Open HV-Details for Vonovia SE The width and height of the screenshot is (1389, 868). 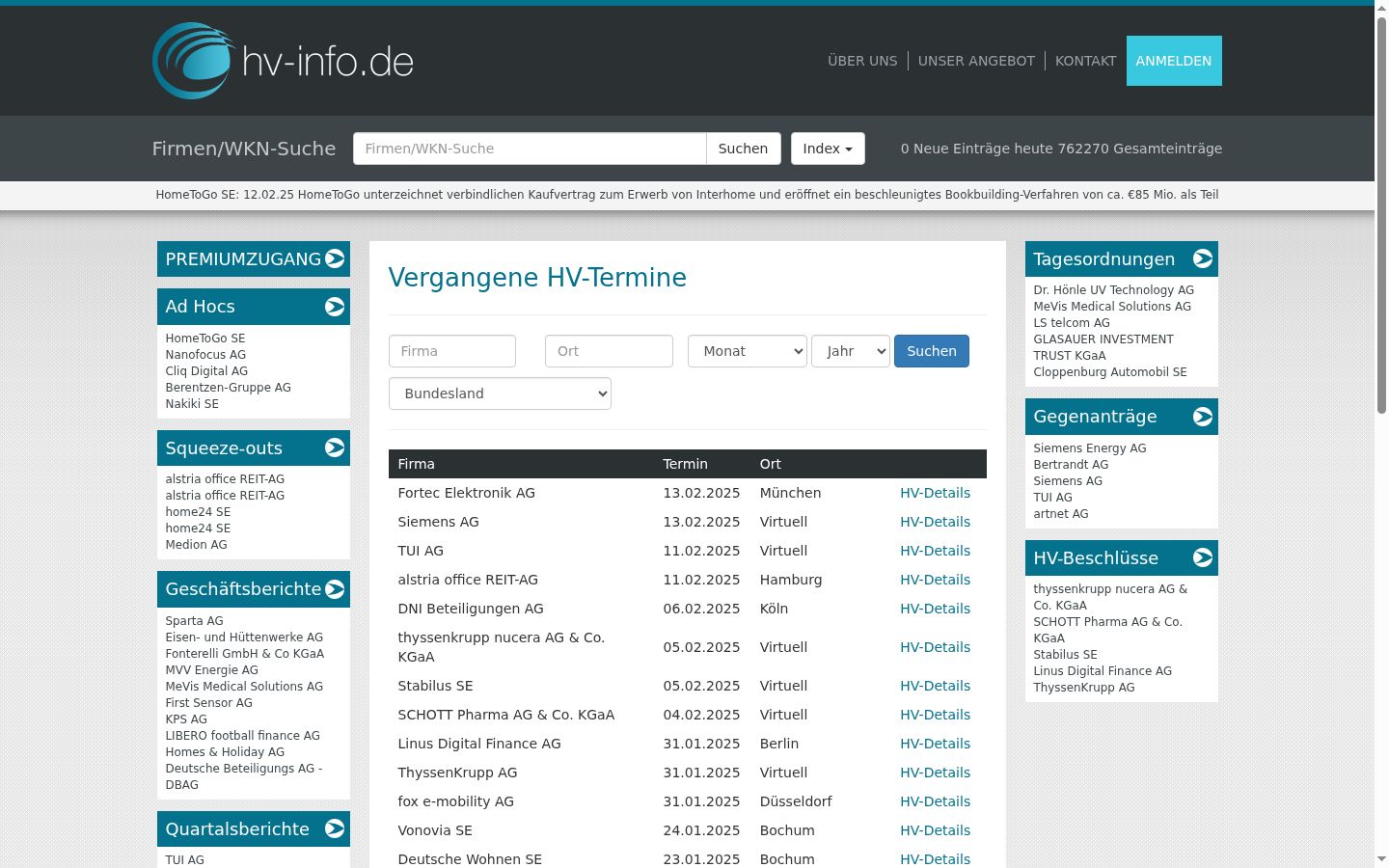pos(935,830)
